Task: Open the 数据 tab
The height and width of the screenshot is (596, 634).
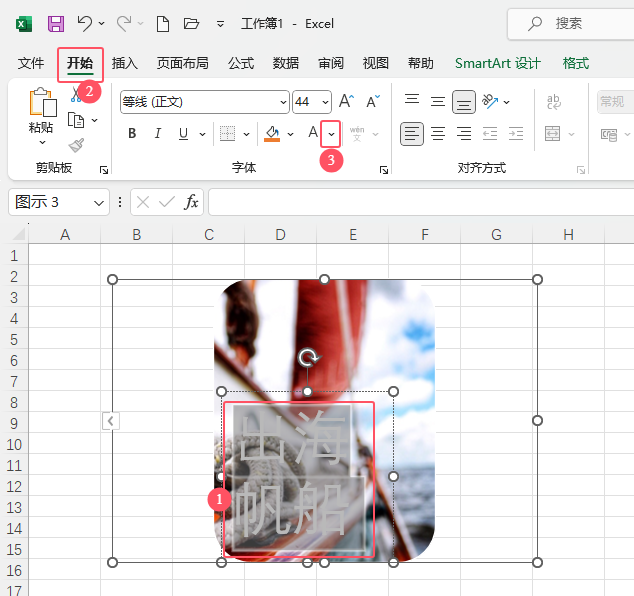Action: pyautogui.click(x=285, y=63)
